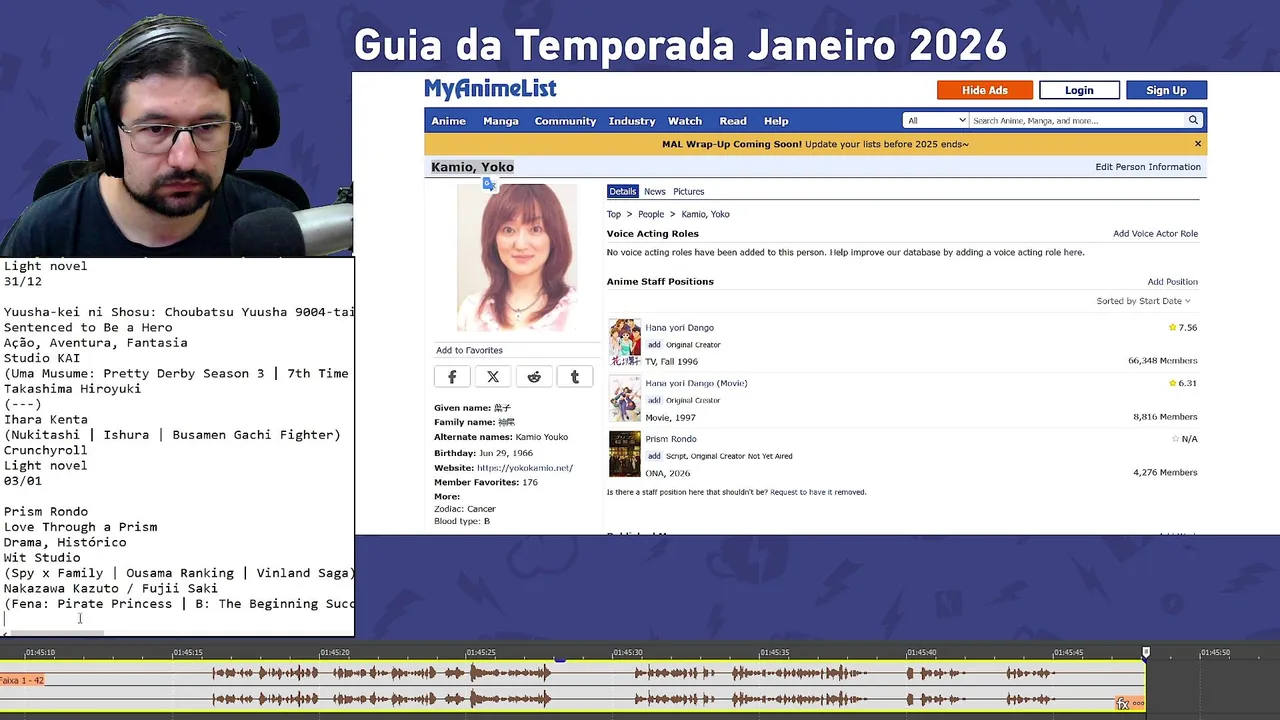
Task: Click Prism Rondo cover thumbnail
Action: pyautogui.click(x=625, y=454)
